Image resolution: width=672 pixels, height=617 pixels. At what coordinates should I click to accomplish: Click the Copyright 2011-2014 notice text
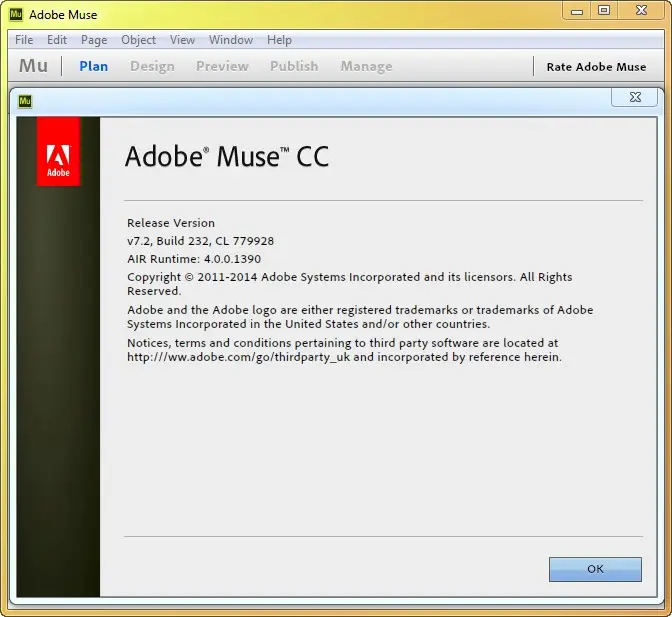[x=349, y=284]
